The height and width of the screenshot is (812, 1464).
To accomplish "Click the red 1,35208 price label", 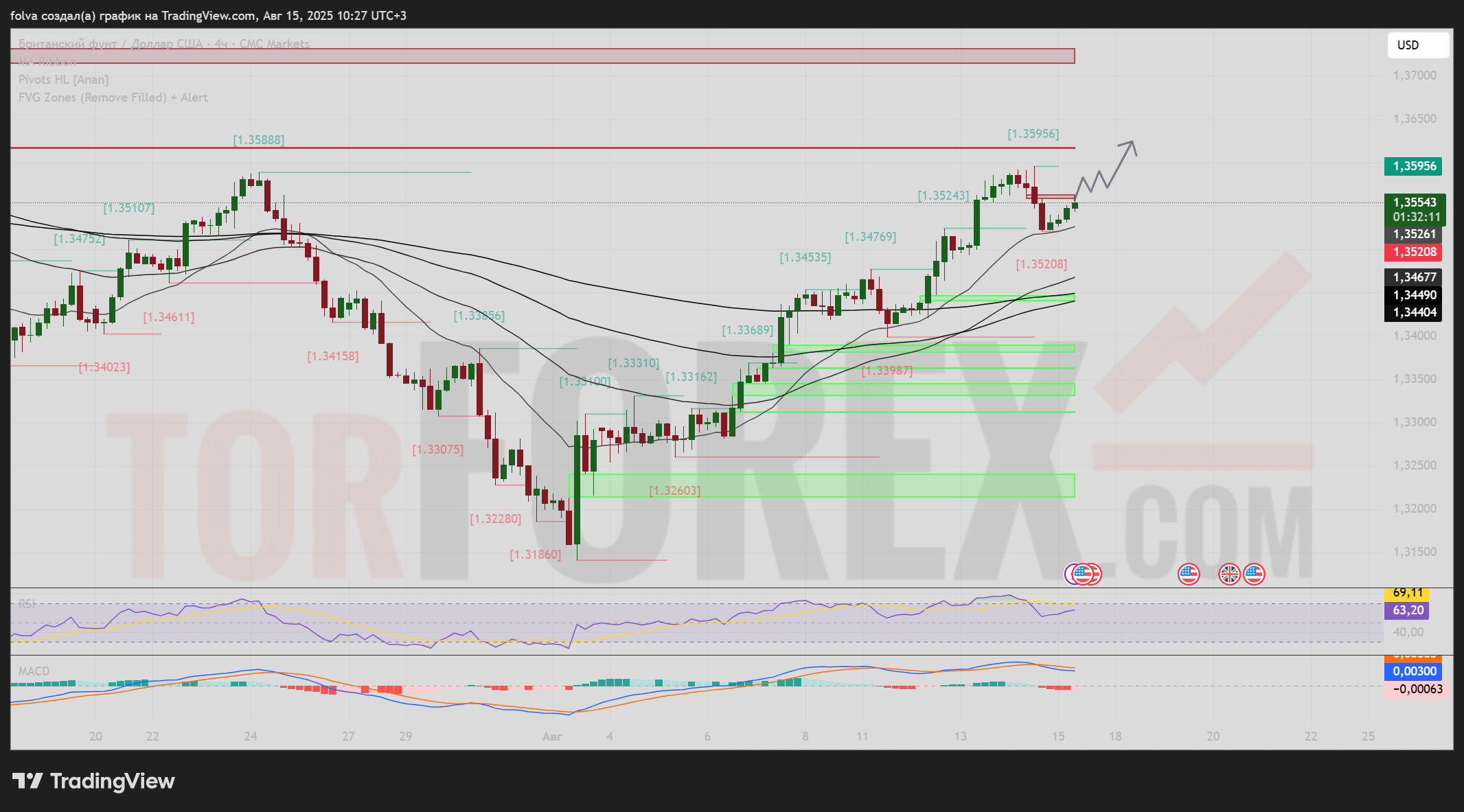I will point(1414,252).
